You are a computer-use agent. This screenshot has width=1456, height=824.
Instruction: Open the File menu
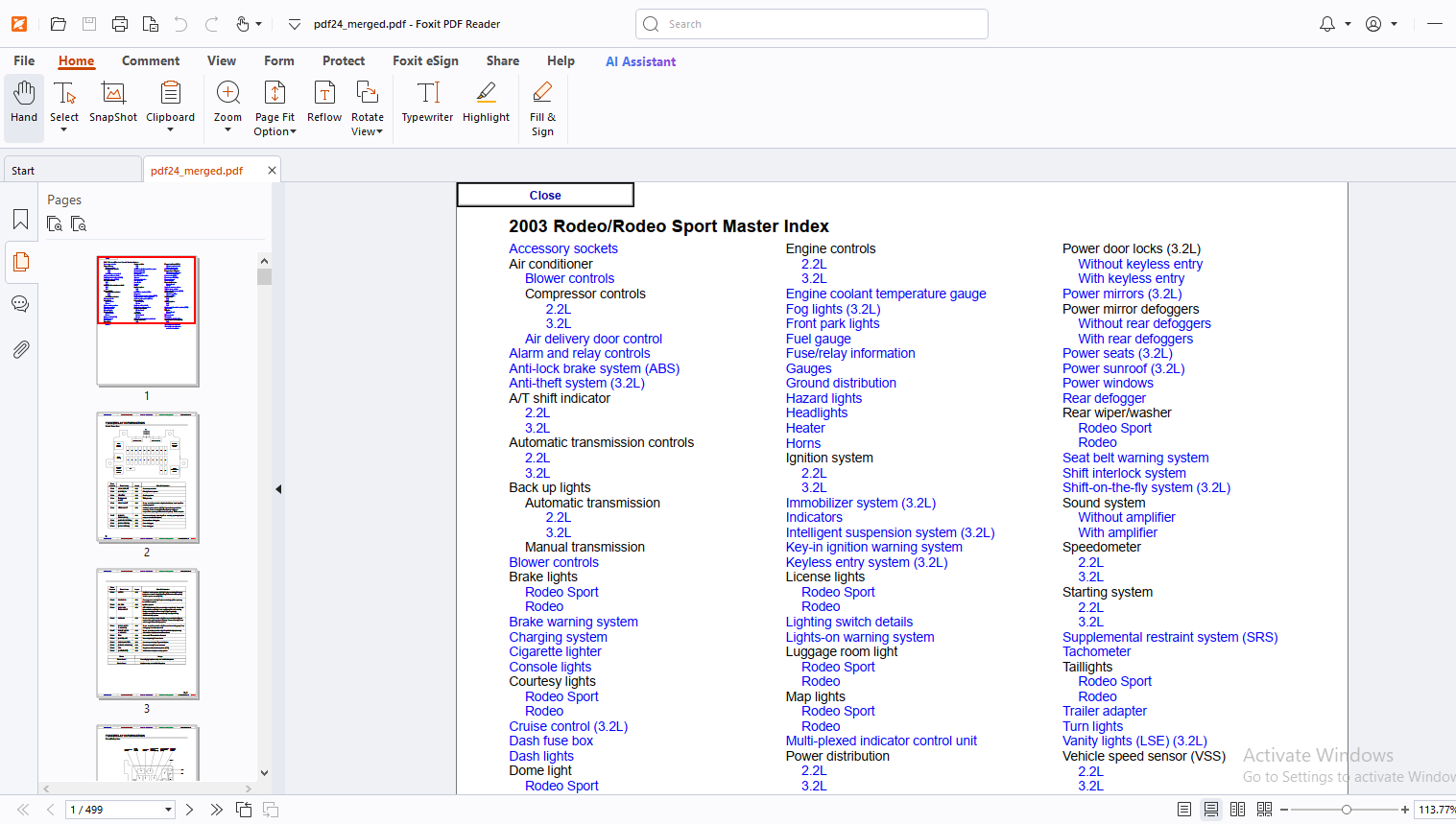tap(24, 60)
